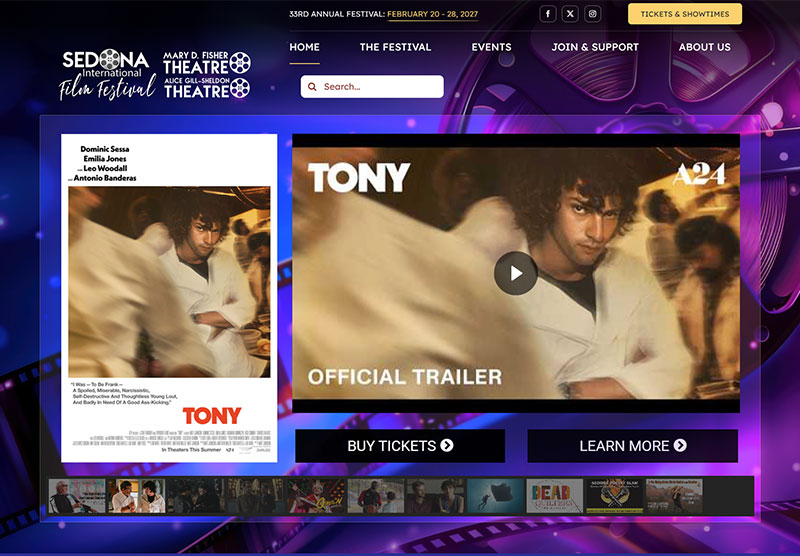The width and height of the screenshot is (800, 556).
Task: Click the TONY title in the video
Action: pyautogui.click(x=359, y=178)
